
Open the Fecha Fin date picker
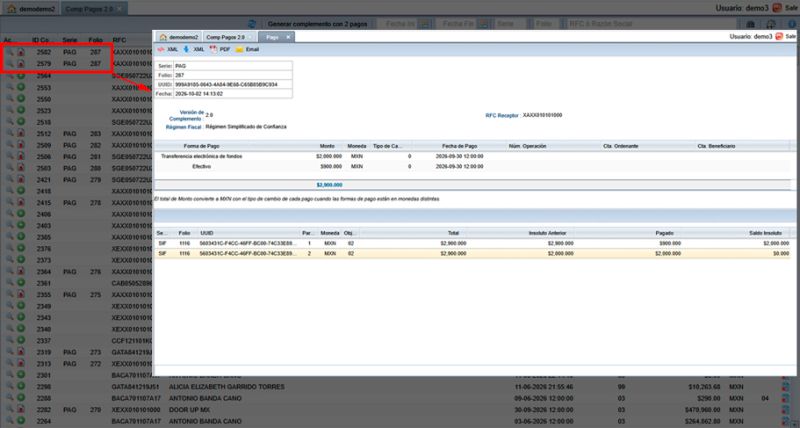click(x=485, y=24)
